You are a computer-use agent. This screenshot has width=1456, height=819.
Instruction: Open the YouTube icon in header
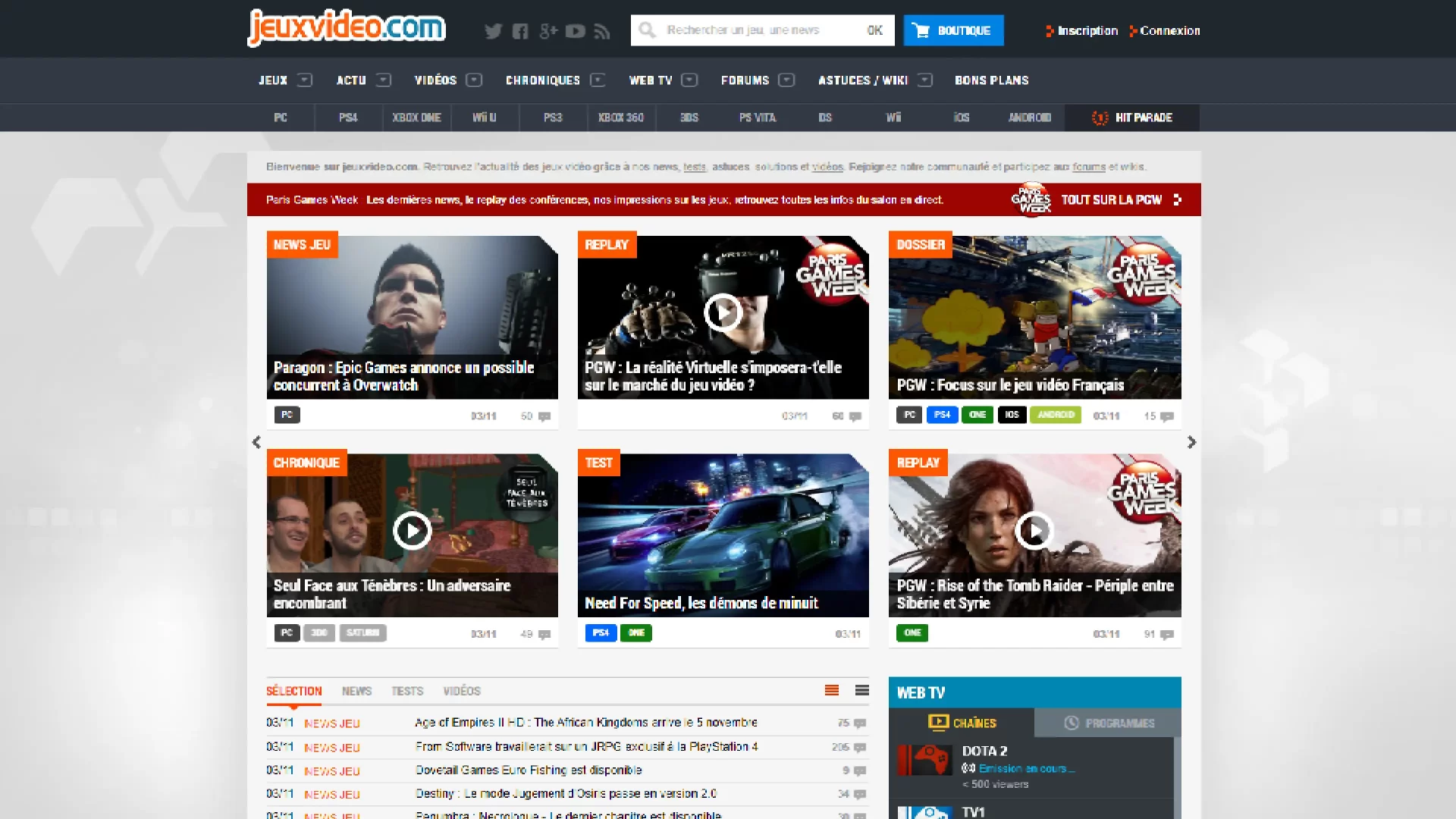576,31
